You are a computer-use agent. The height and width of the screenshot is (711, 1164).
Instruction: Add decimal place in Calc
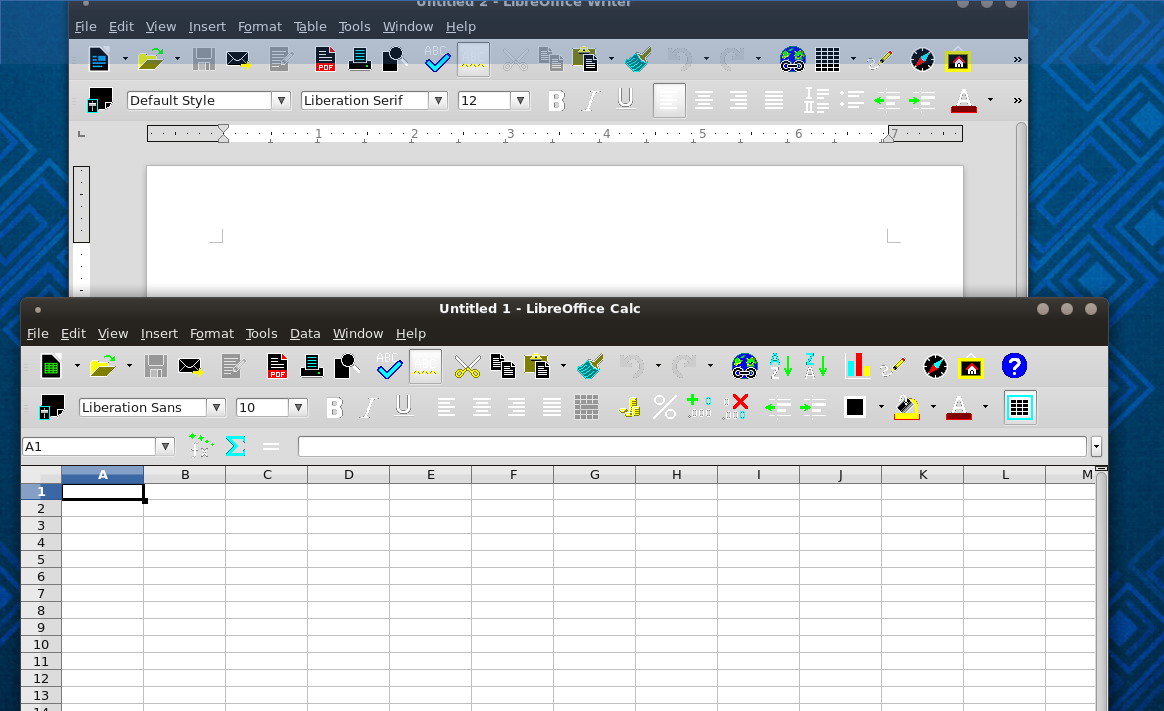click(x=699, y=407)
